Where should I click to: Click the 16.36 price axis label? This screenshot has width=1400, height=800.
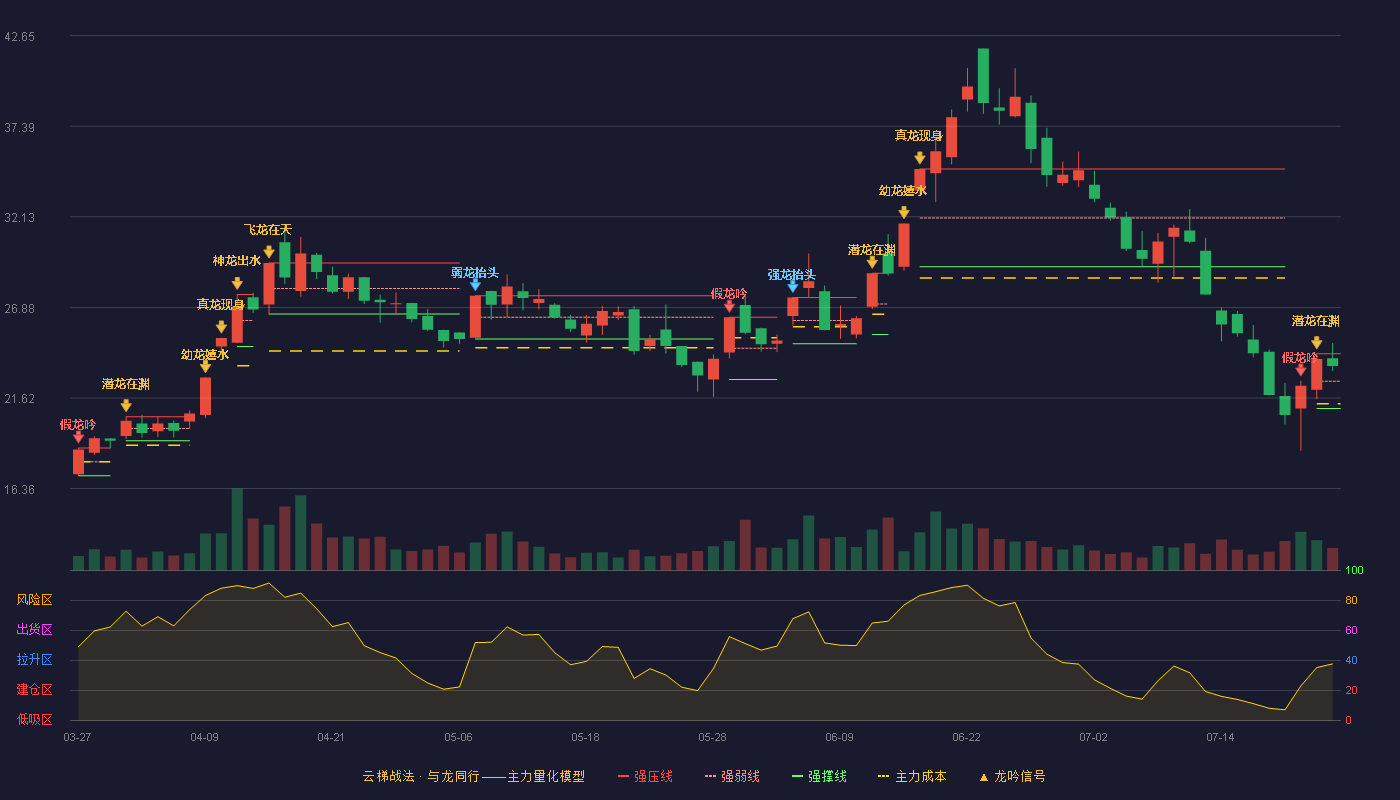(19, 489)
